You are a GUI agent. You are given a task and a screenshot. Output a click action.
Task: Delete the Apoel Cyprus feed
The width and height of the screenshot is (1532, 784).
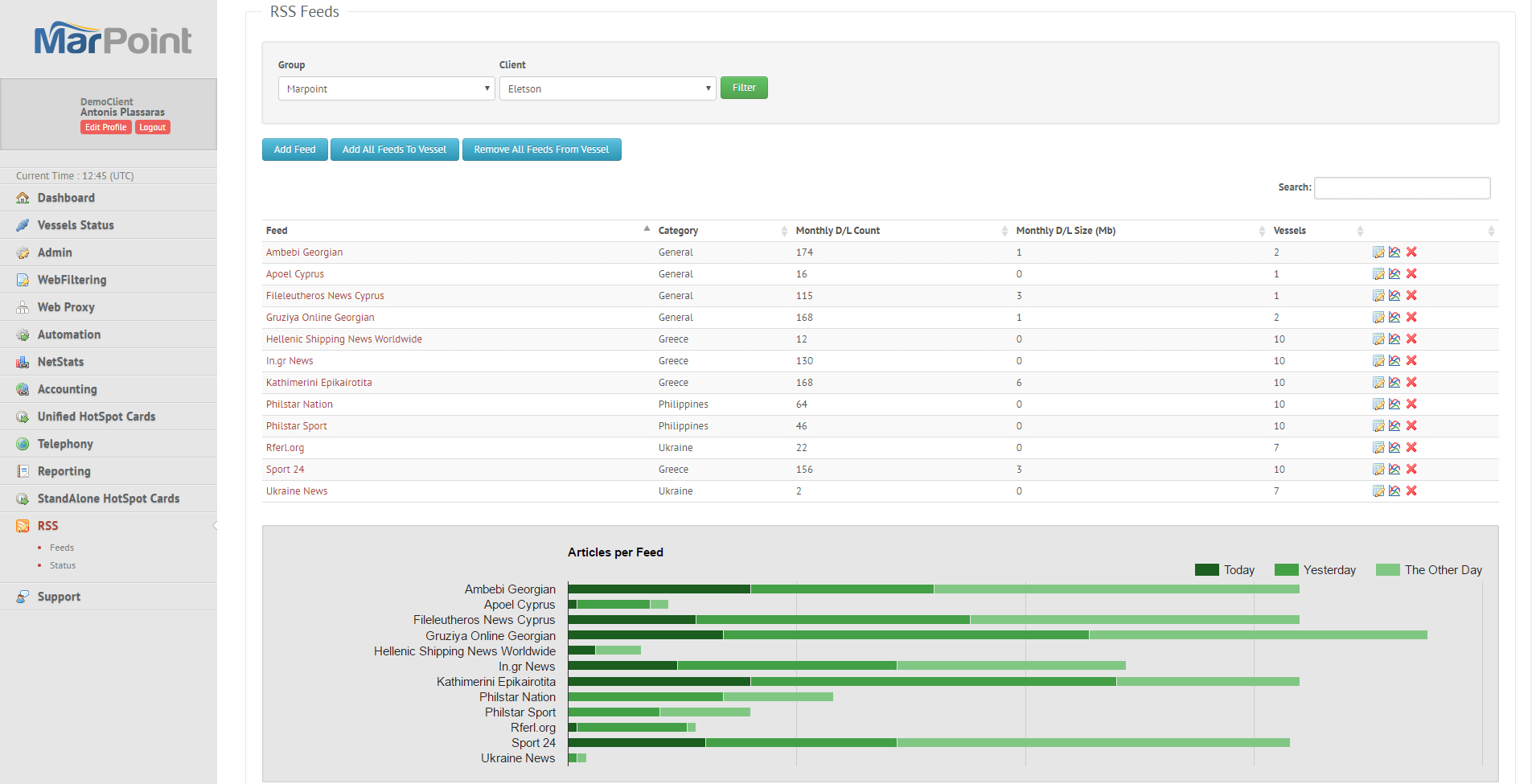[1411, 274]
